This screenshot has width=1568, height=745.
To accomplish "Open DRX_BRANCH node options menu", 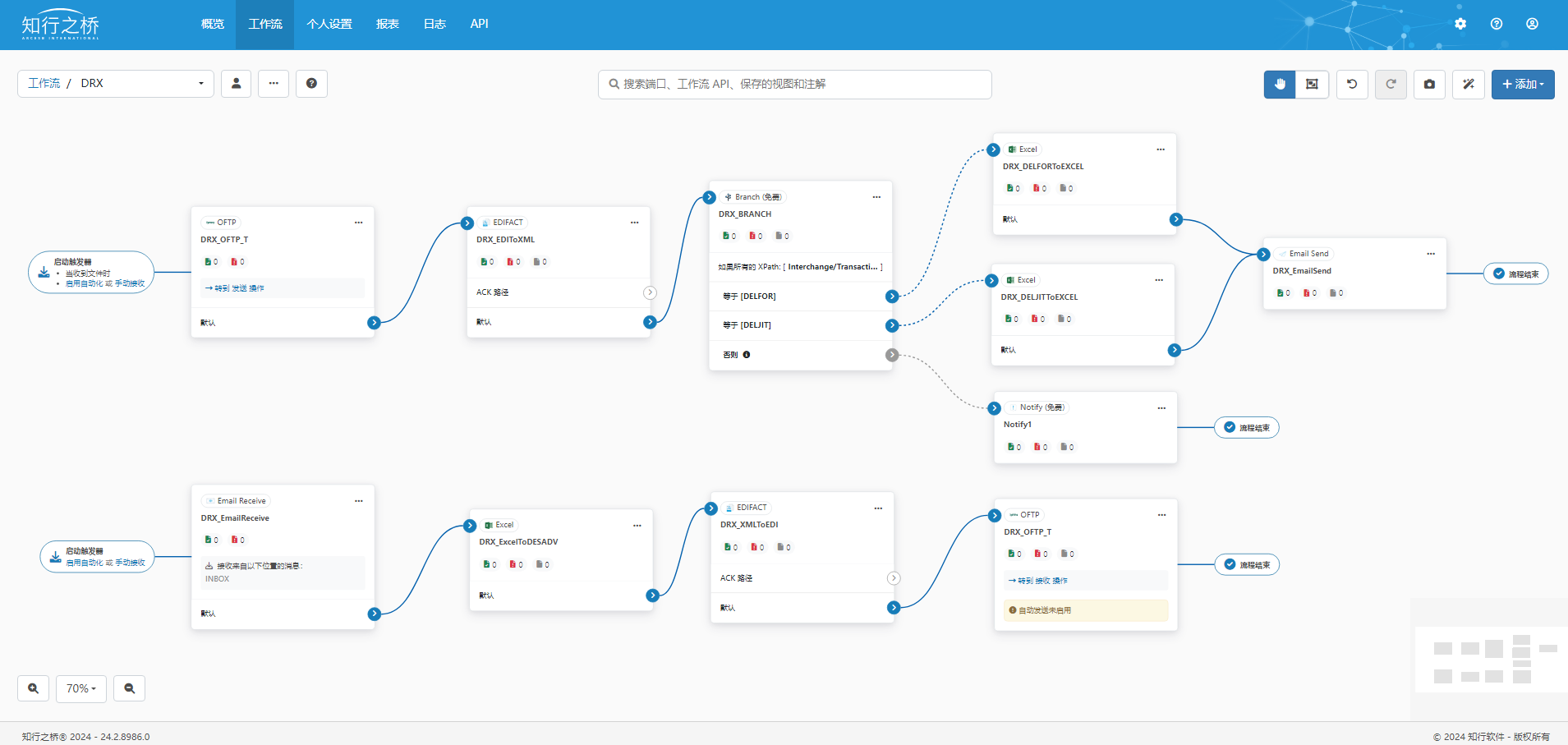I will click(876, 197).
